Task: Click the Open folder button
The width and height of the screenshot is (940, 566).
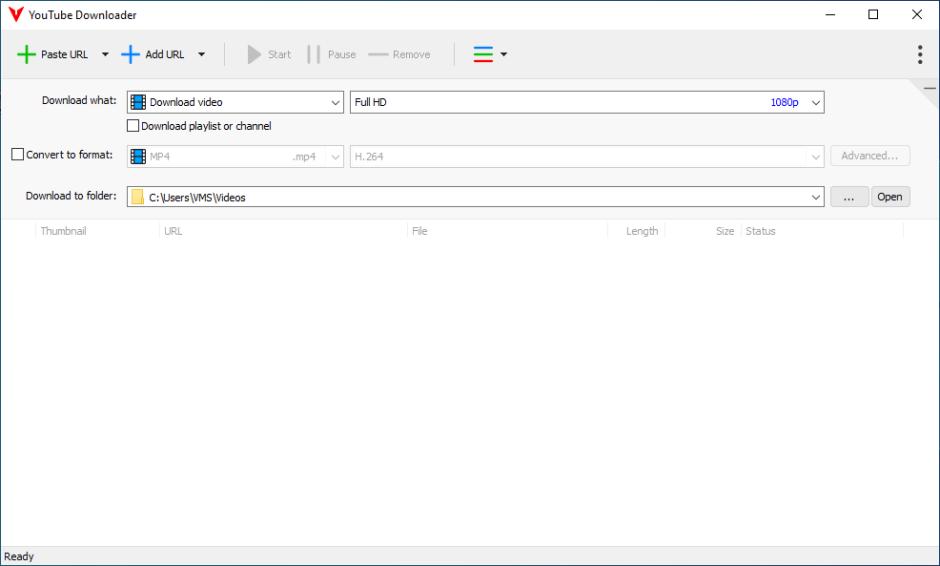Action: [x=890, y=197]
